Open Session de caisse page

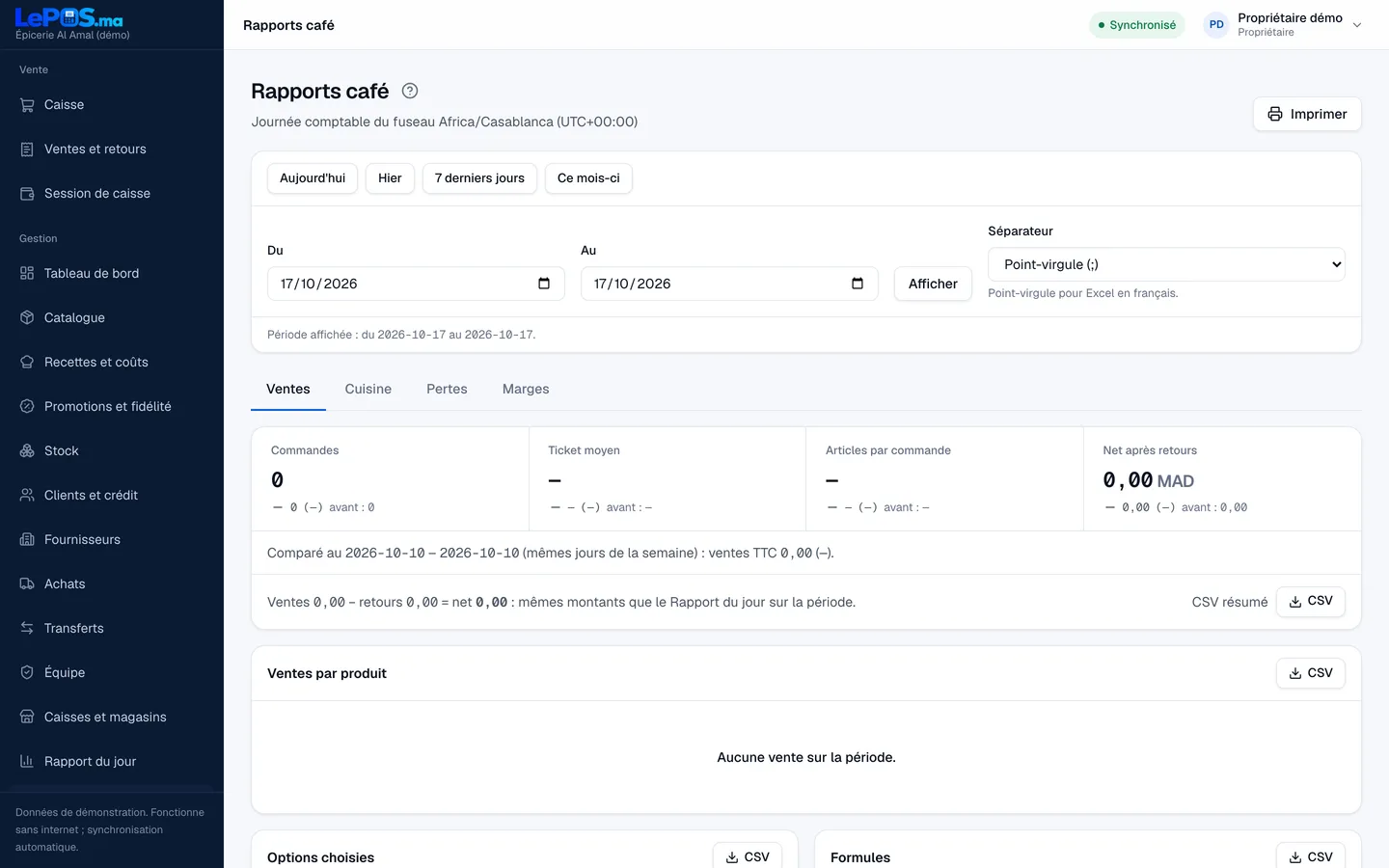tap(112, 193)
